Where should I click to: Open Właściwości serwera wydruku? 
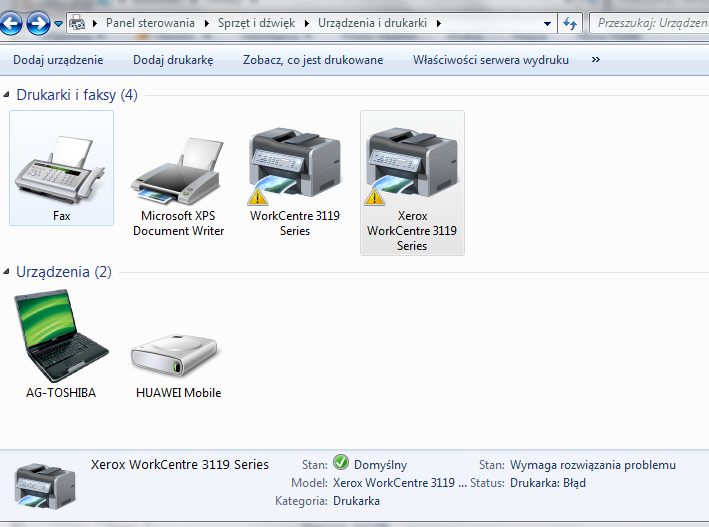[x=491, y=60]
